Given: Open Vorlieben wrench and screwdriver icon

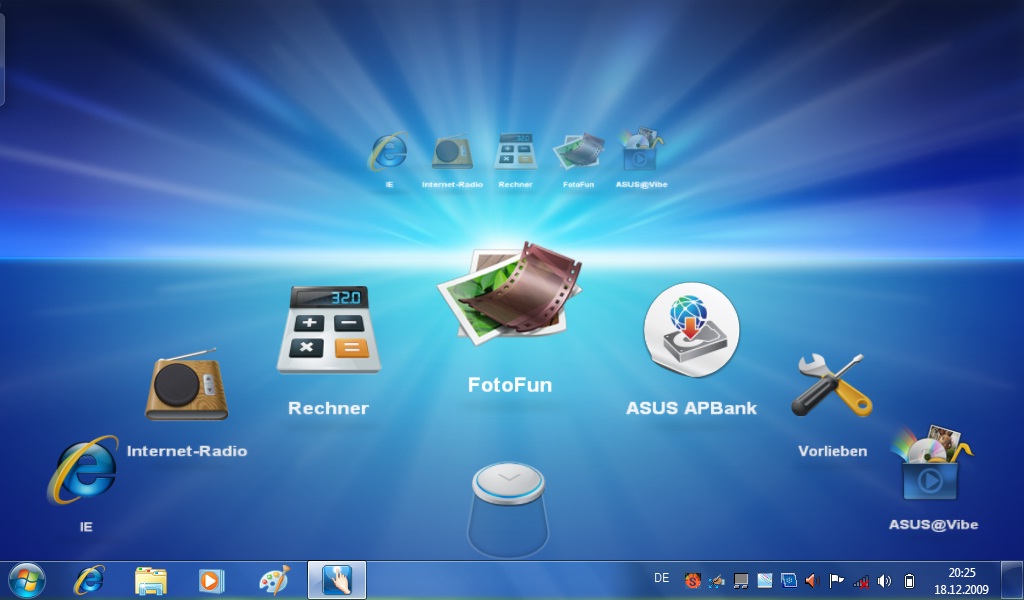Looking at the screenshot, I should [831, 385].
